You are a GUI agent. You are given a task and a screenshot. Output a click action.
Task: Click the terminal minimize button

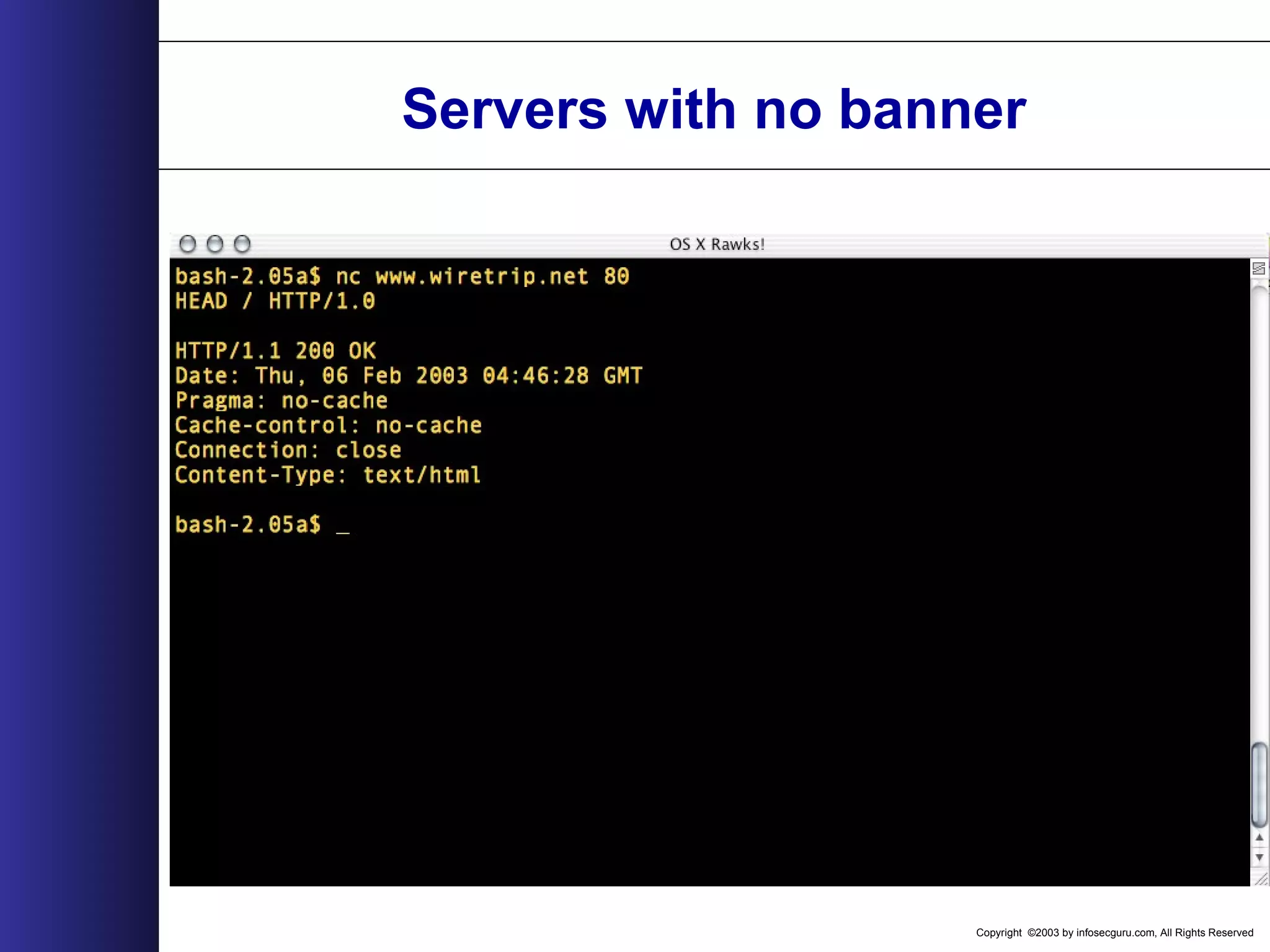click(x=215, y=244)
